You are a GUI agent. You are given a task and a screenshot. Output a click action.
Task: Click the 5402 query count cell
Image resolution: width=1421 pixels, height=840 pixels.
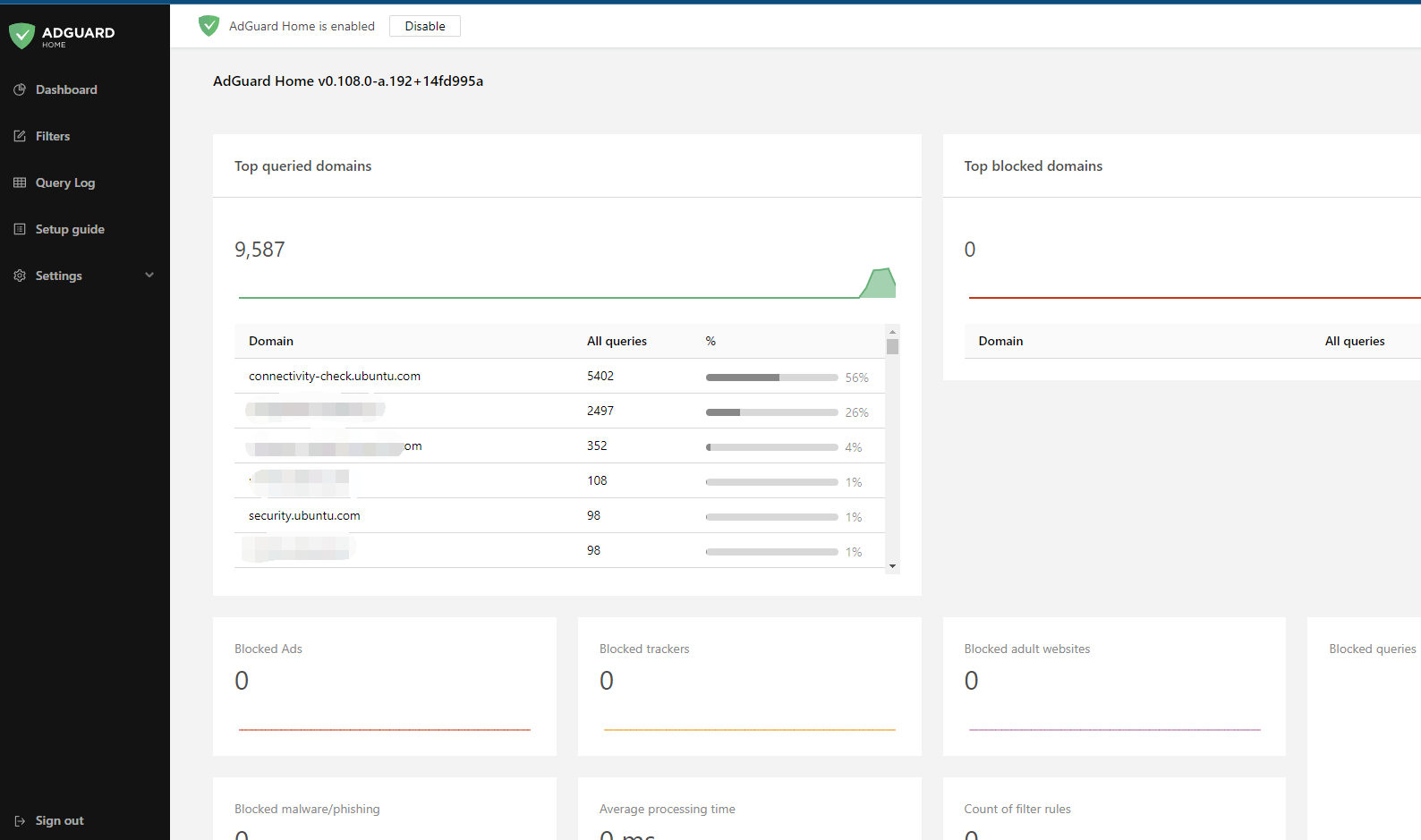click(x=600, y=376)
